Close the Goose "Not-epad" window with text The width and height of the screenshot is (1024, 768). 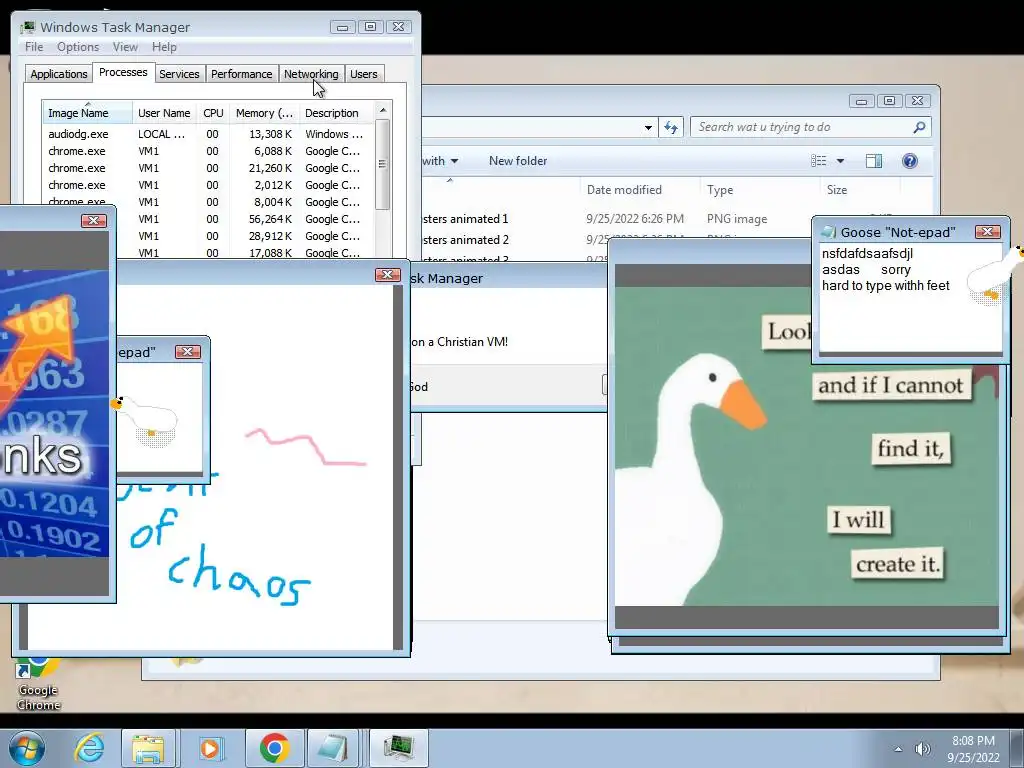click(987, 232)
